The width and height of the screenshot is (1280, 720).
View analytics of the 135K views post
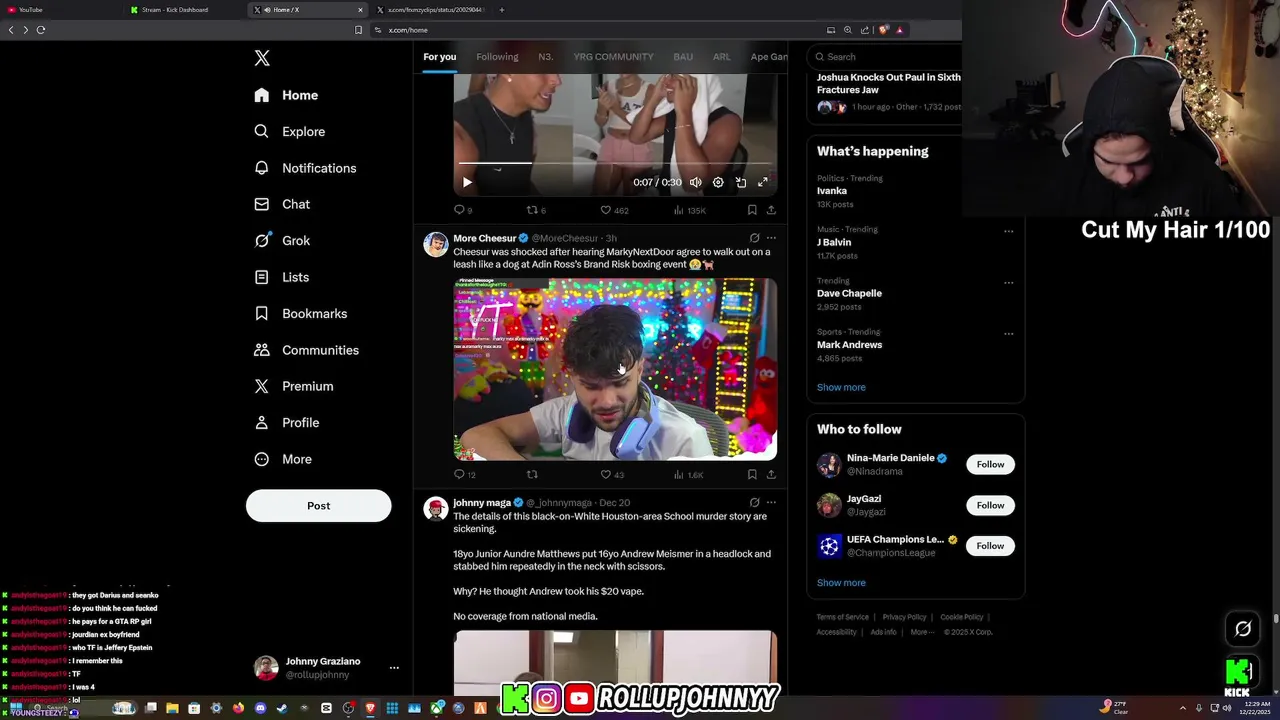(689, 210)
